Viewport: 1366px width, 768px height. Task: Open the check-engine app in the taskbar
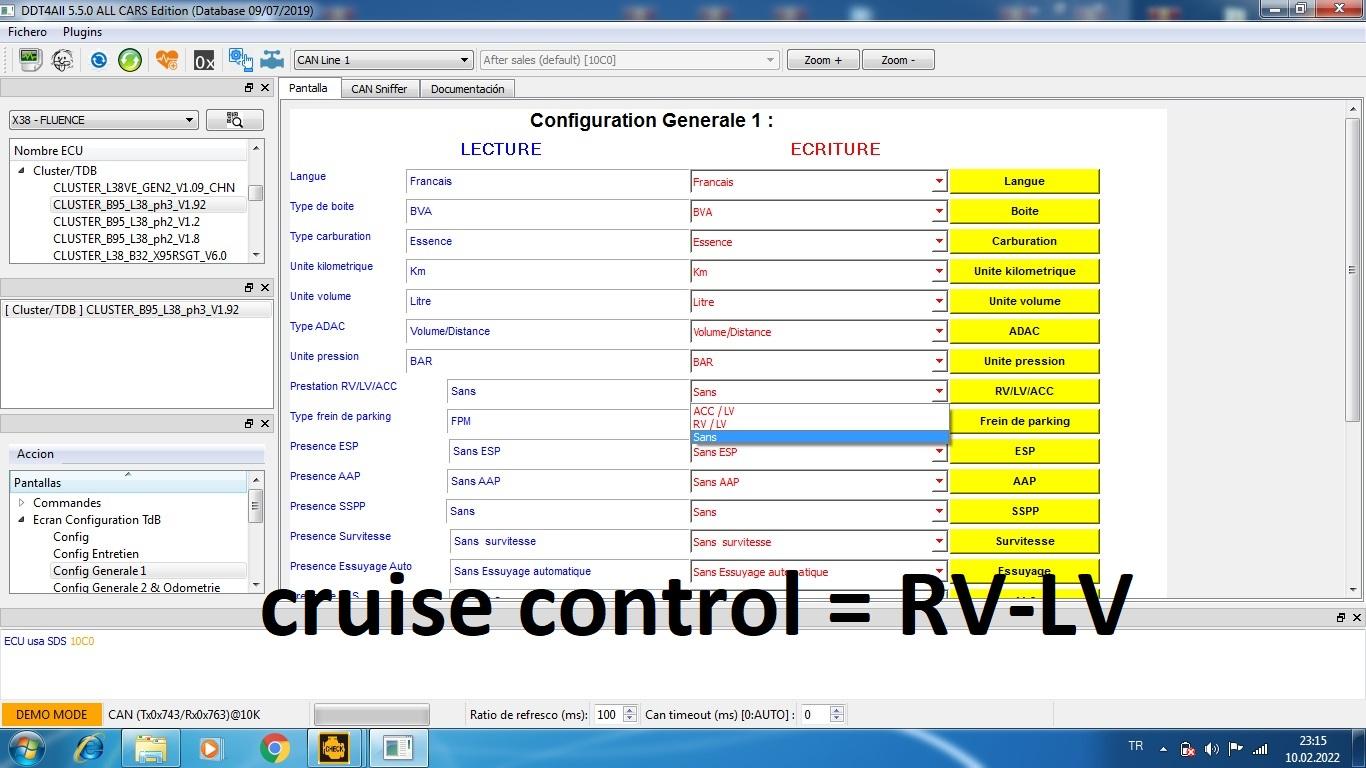[x=334, y=747]
